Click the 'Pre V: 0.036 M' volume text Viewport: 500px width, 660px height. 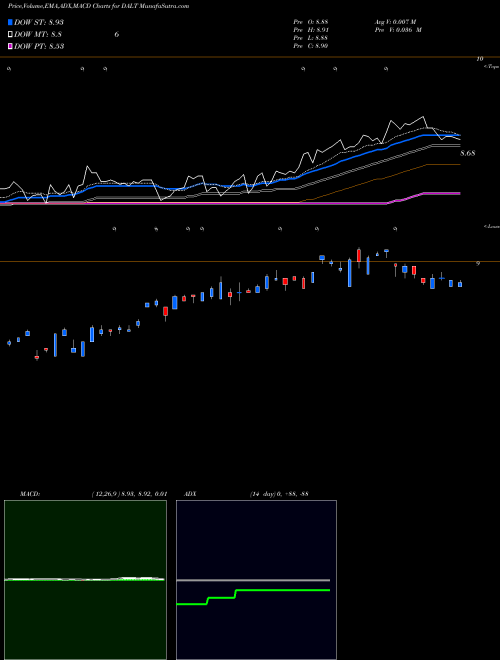tap(398, 30)
